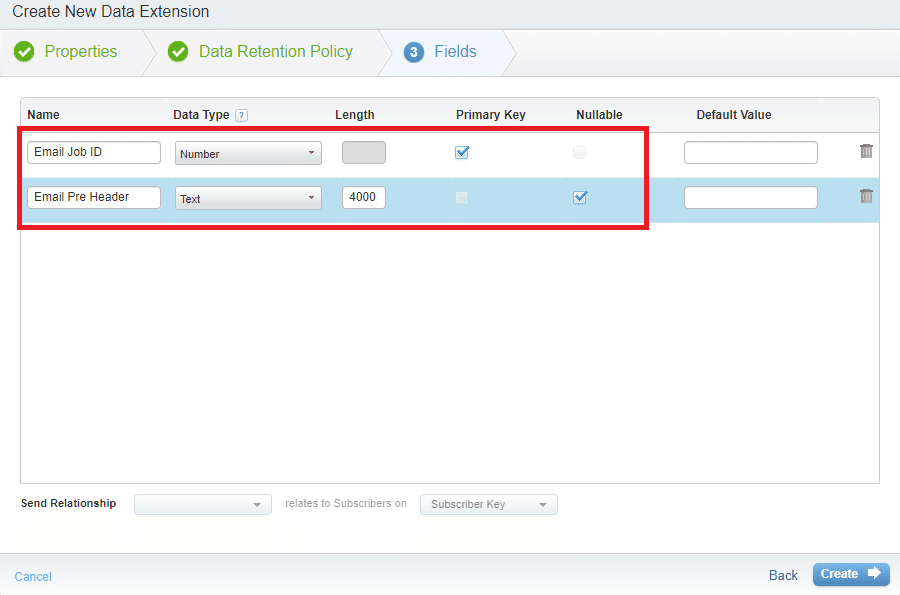The height and width of the screenshot is (595, 900).
Task: Click the Send Relationship label
Action: click(x=68, y=503)
